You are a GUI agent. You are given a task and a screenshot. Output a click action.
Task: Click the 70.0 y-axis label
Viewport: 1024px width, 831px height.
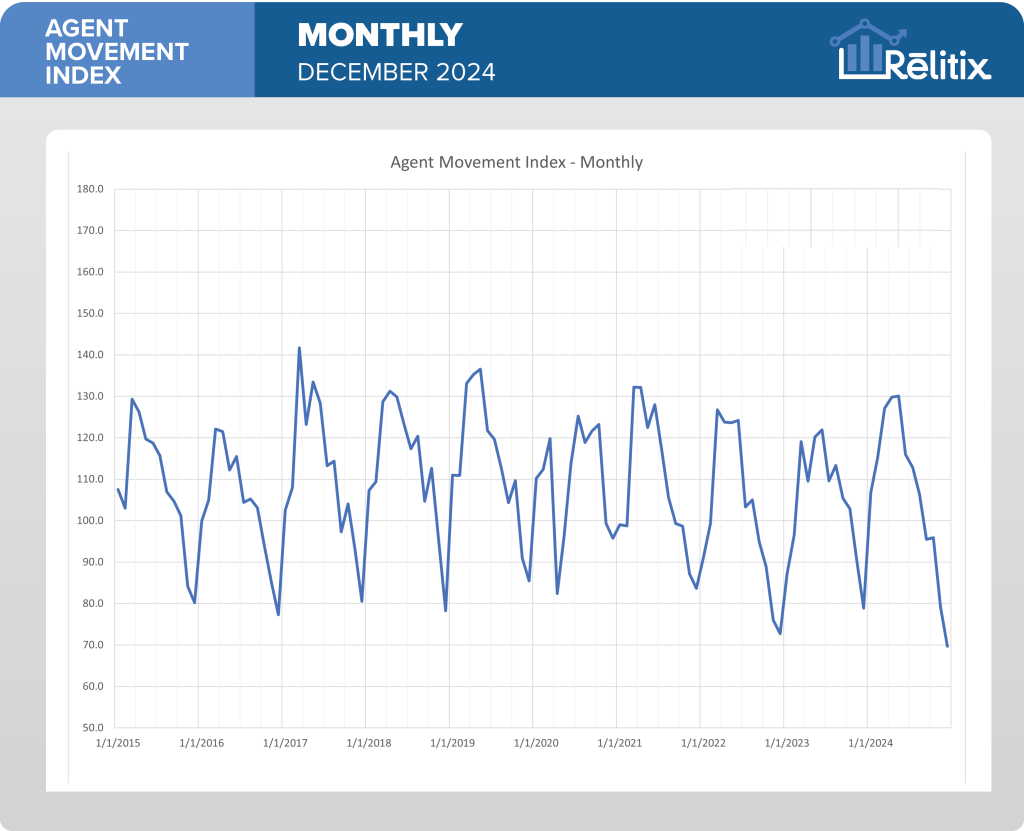click(92, 645)
